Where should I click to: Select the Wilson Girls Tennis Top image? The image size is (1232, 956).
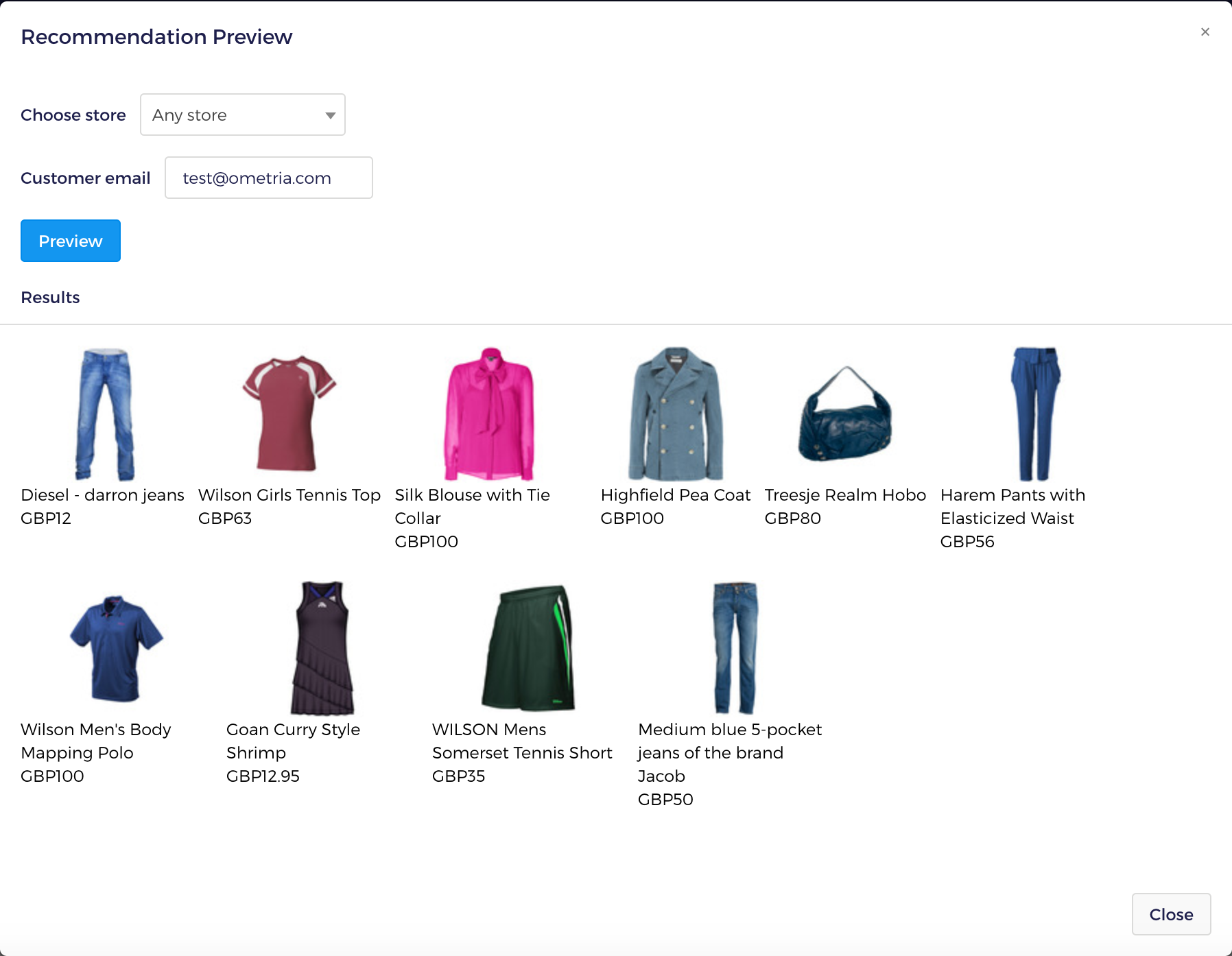click(289, 414)
